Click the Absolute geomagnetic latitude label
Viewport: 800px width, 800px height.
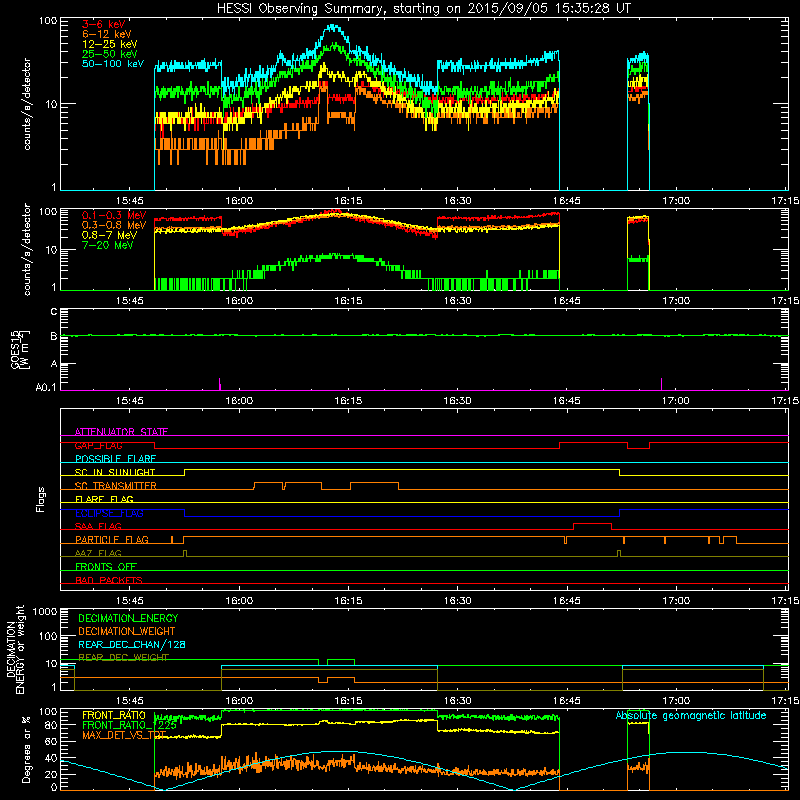tap(691, 715)
